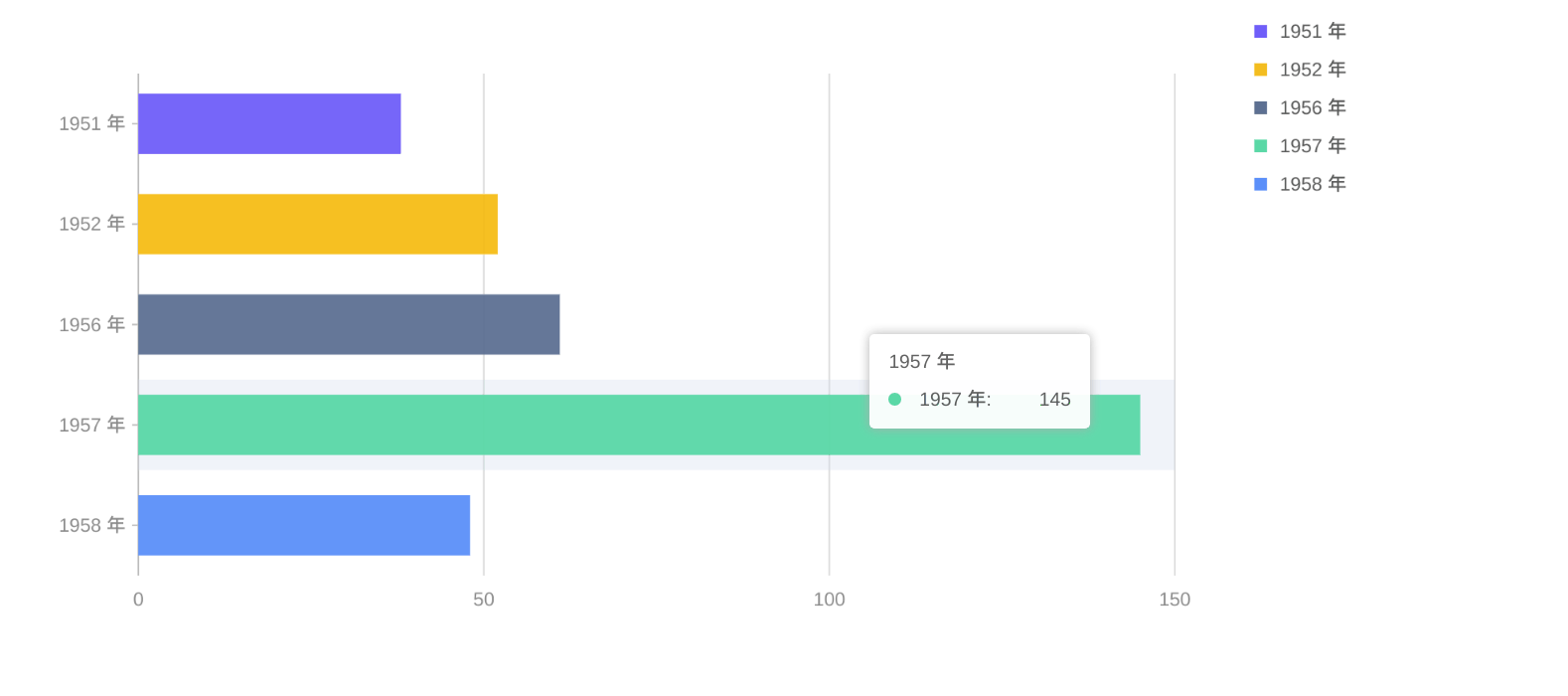Viewport: 1568px width, 696px height.
Task: Click the 145 value in the tooltip
Action: [x=1054, y=400]
